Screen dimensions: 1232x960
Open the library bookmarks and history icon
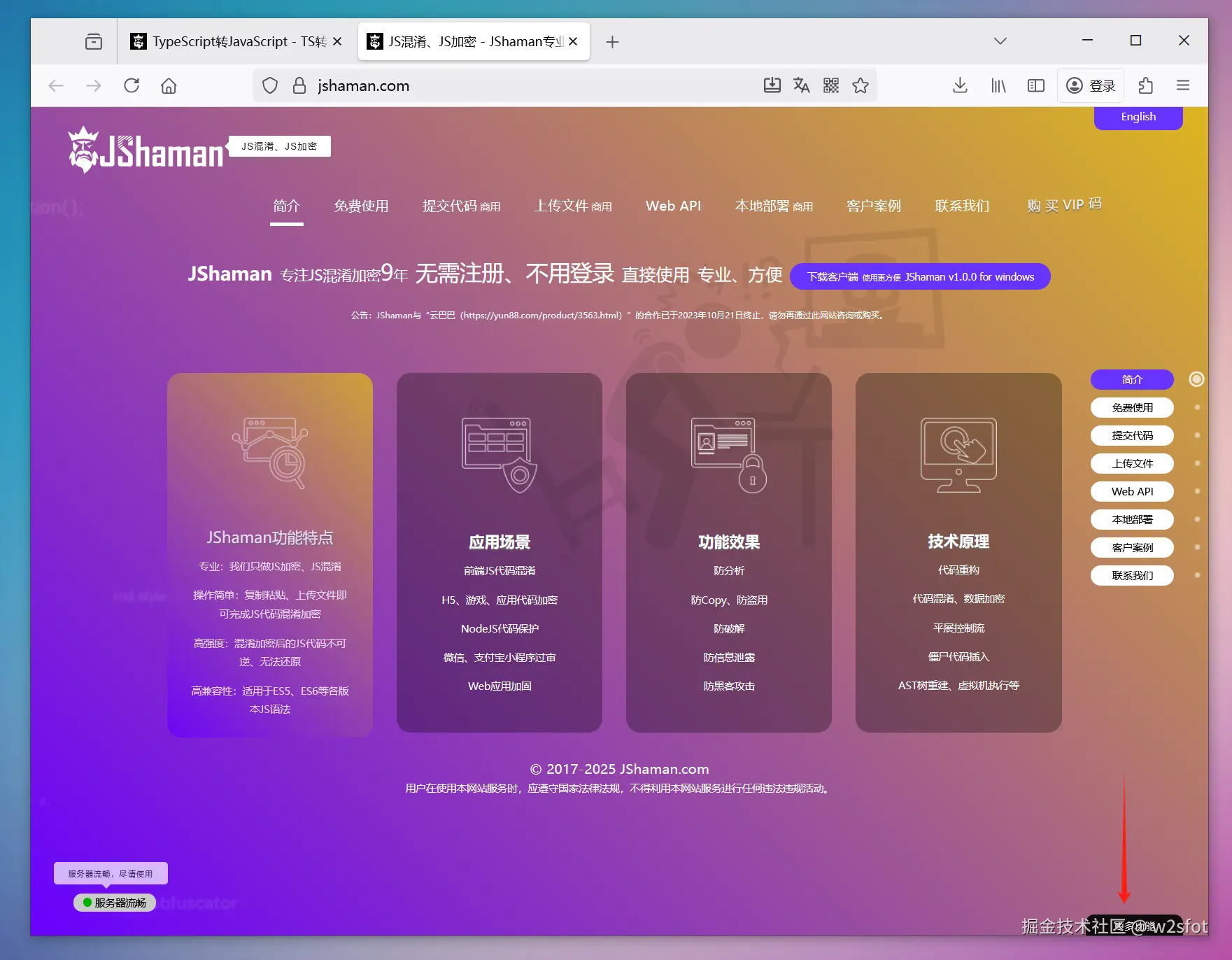(x=998, y=85)
